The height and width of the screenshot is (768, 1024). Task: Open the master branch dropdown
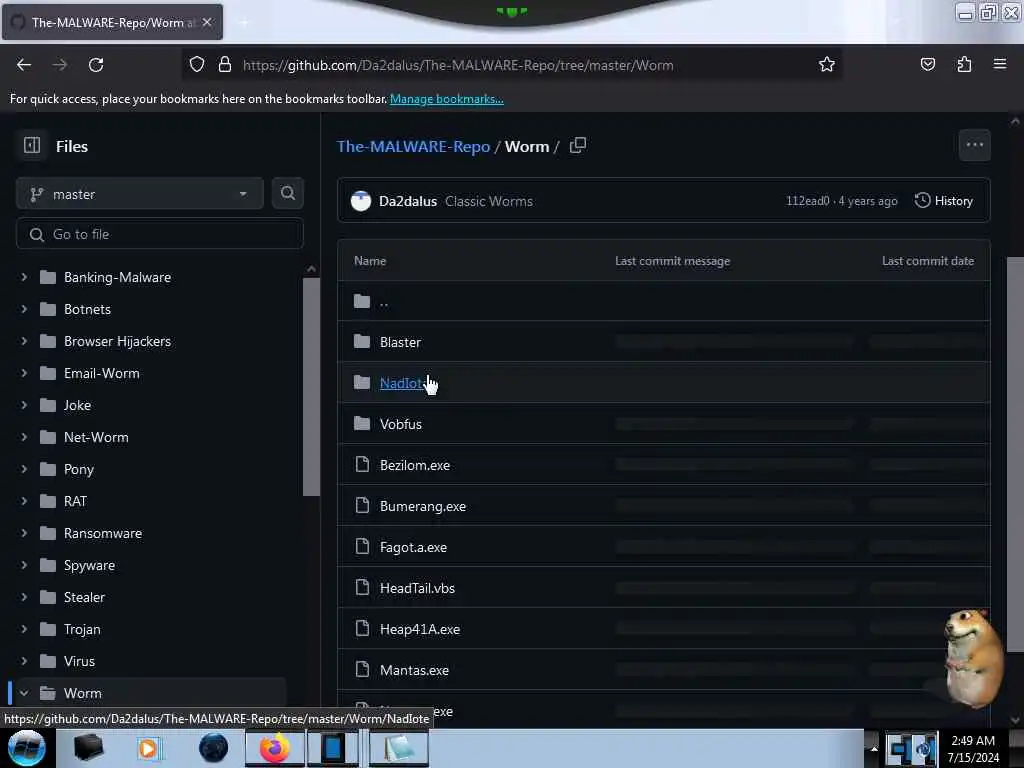(x=140, y=194)
